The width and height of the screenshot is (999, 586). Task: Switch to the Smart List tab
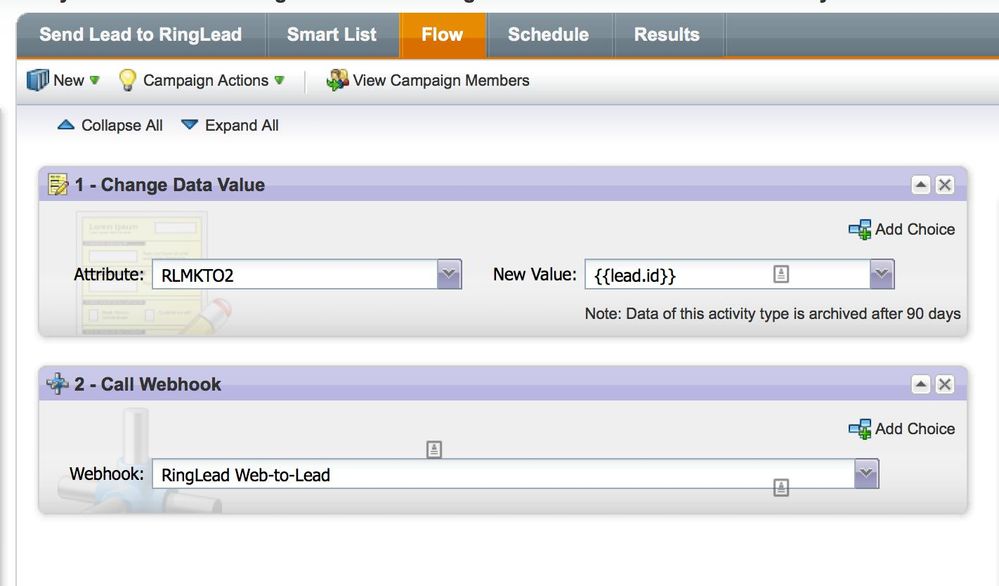[332, 35]
